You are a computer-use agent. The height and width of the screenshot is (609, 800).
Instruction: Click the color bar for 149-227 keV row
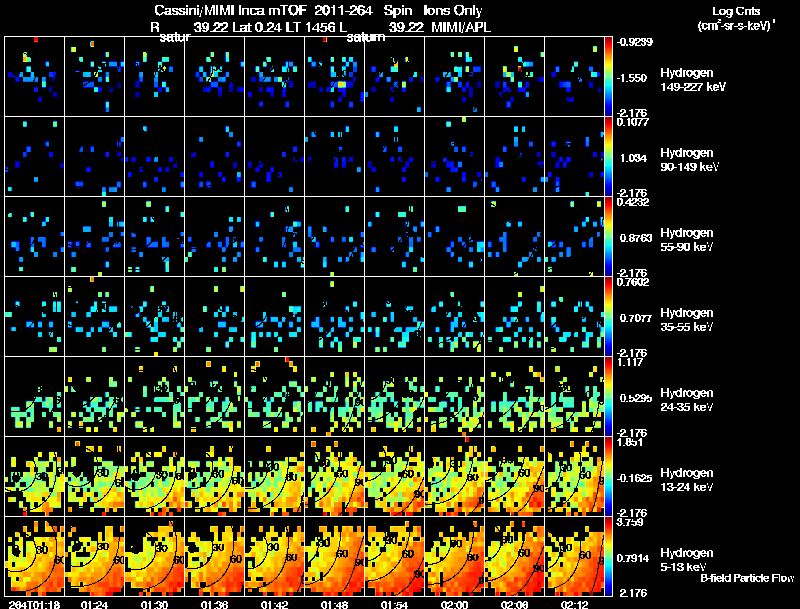pyautogui.click(x=608, y=76)
